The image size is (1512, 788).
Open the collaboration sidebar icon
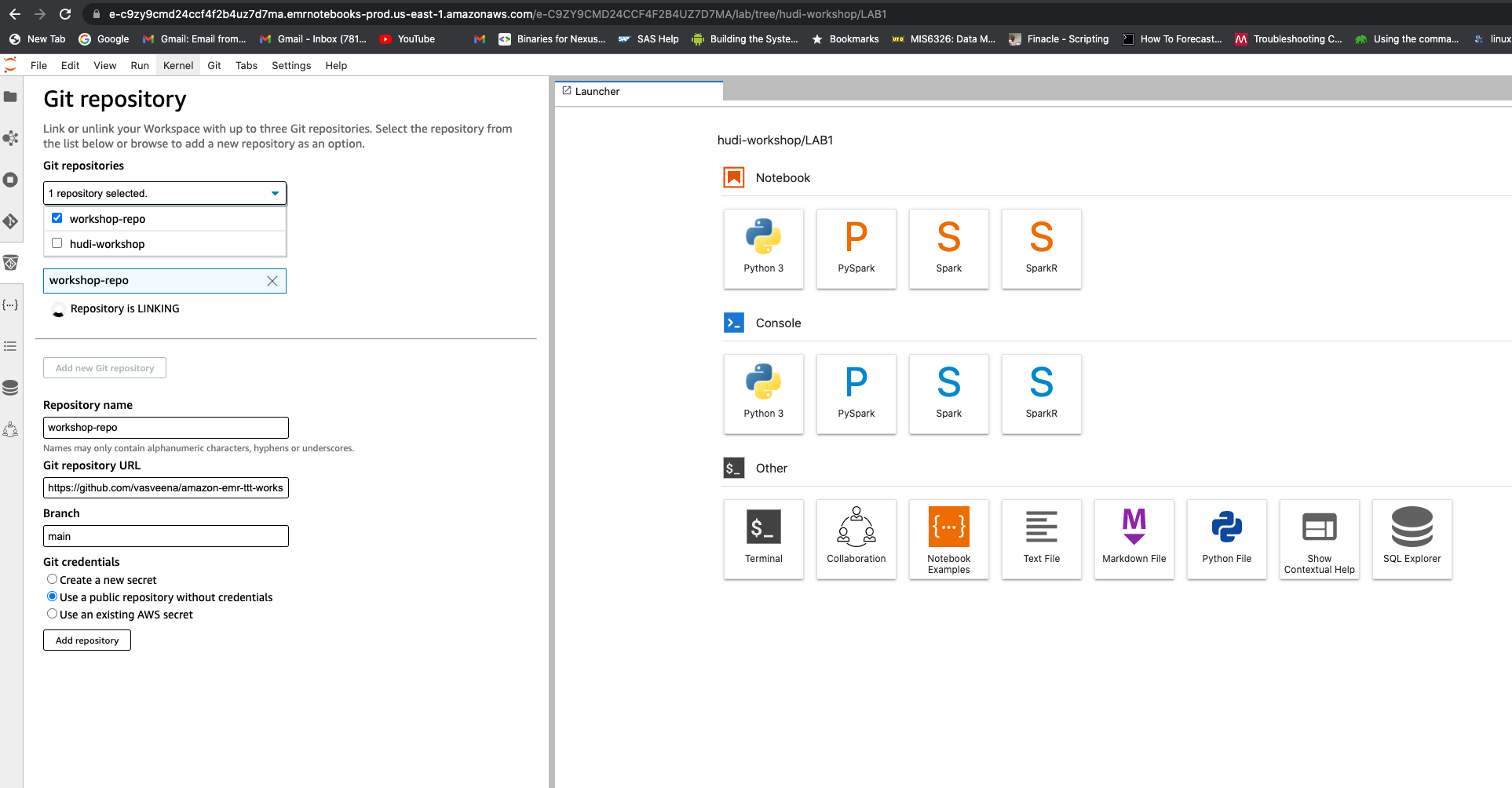click(10, 429)
